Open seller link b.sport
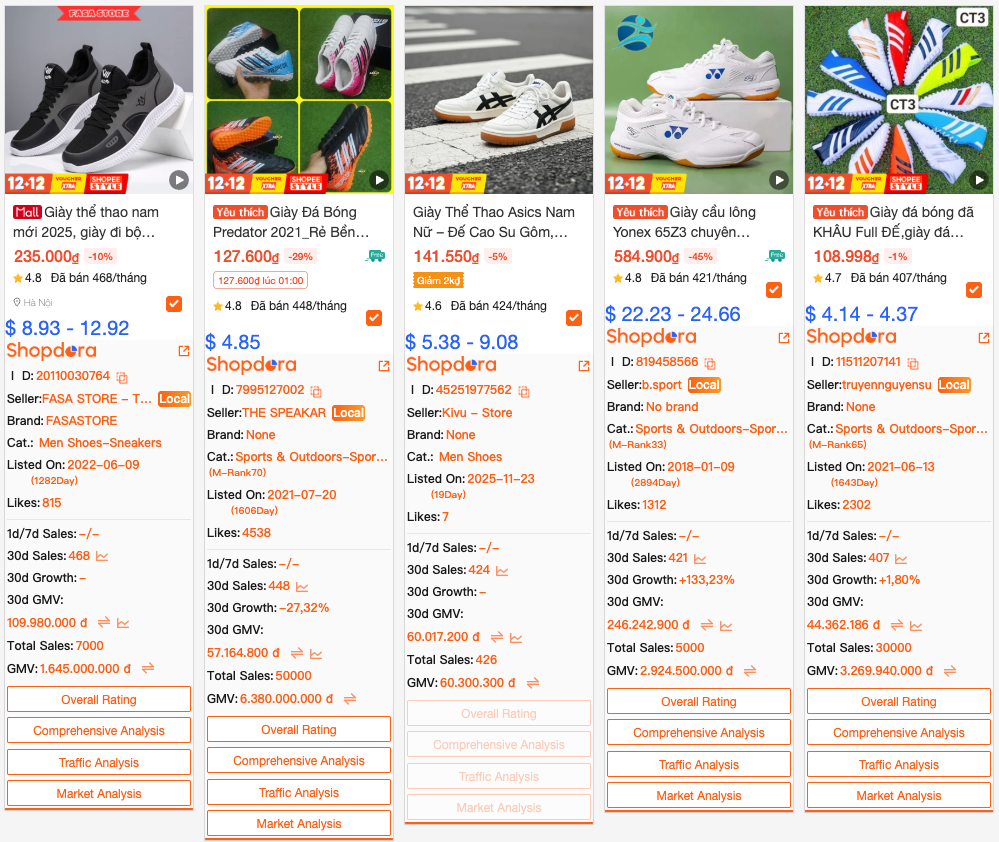 point(662,385)
